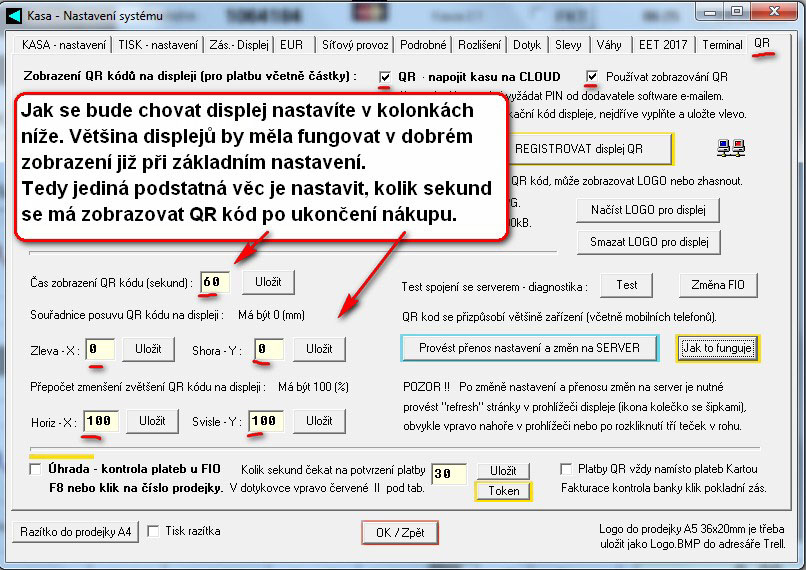Open 'Jak to funguje' help button
Screen dimensions: 806x570
click(x=718, y=348)
